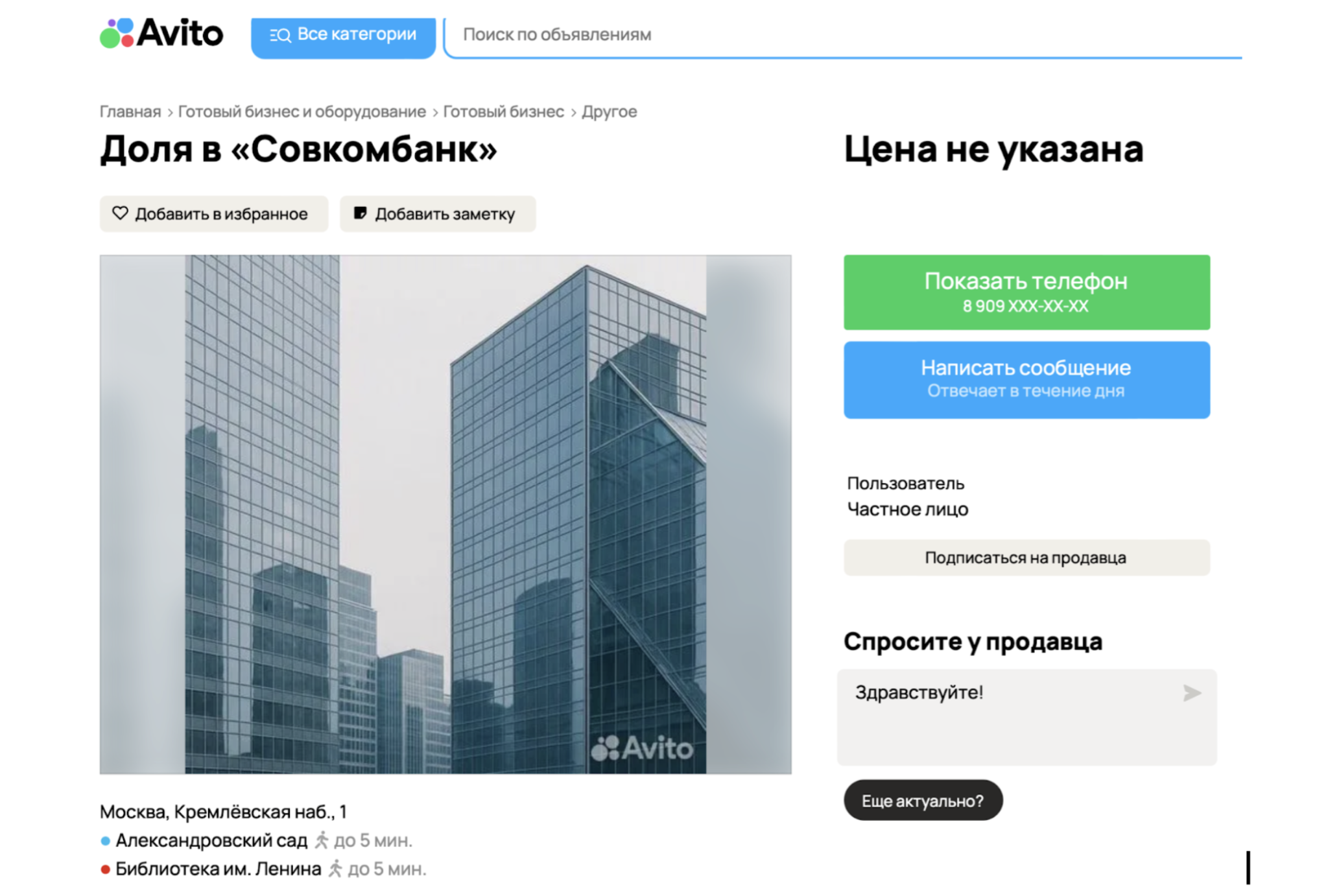Click the send message arrow icon
1328x896 pixels.
click(x=1191, y=693)
